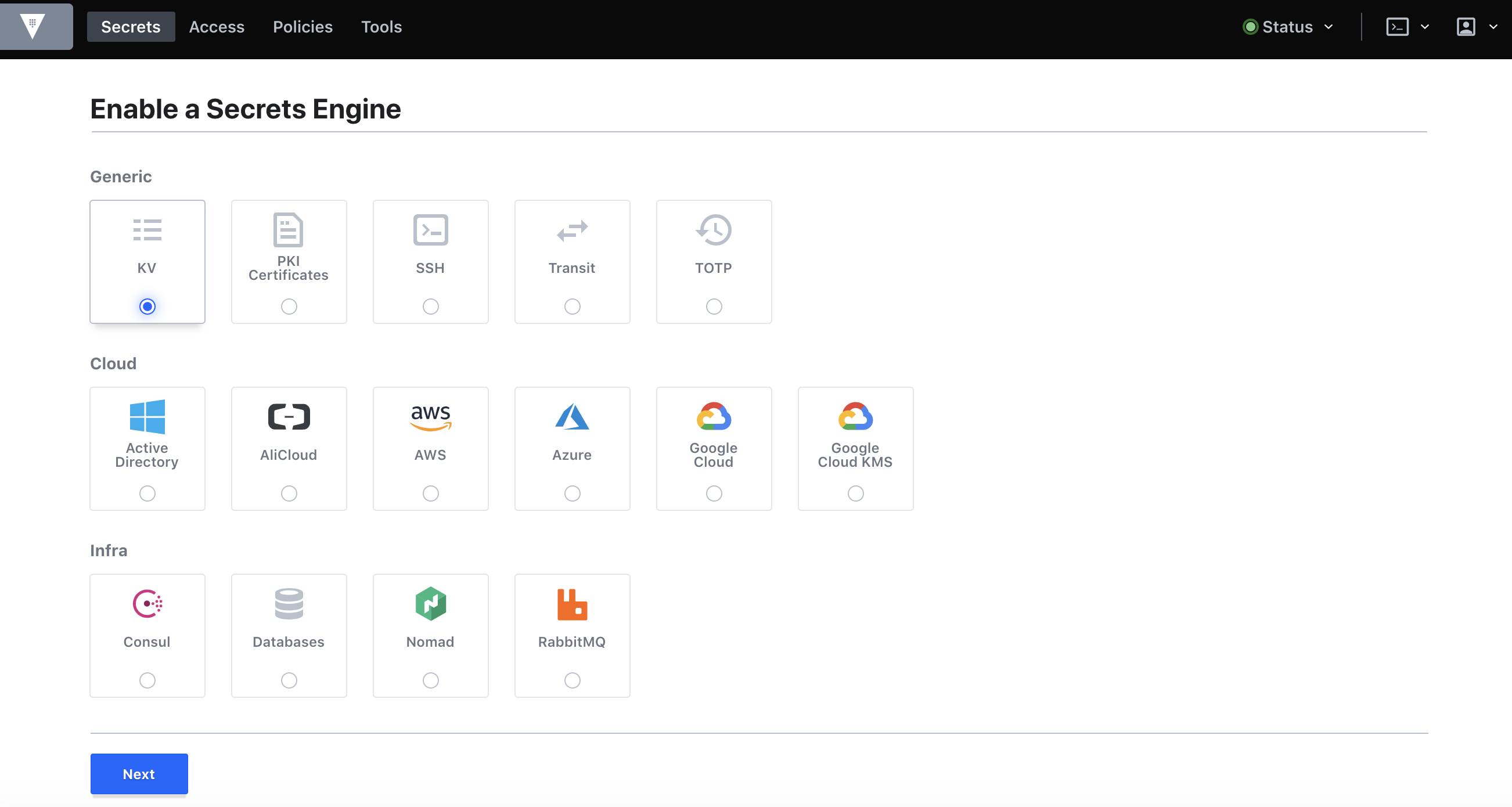Open the Tools navigation link

381,27
